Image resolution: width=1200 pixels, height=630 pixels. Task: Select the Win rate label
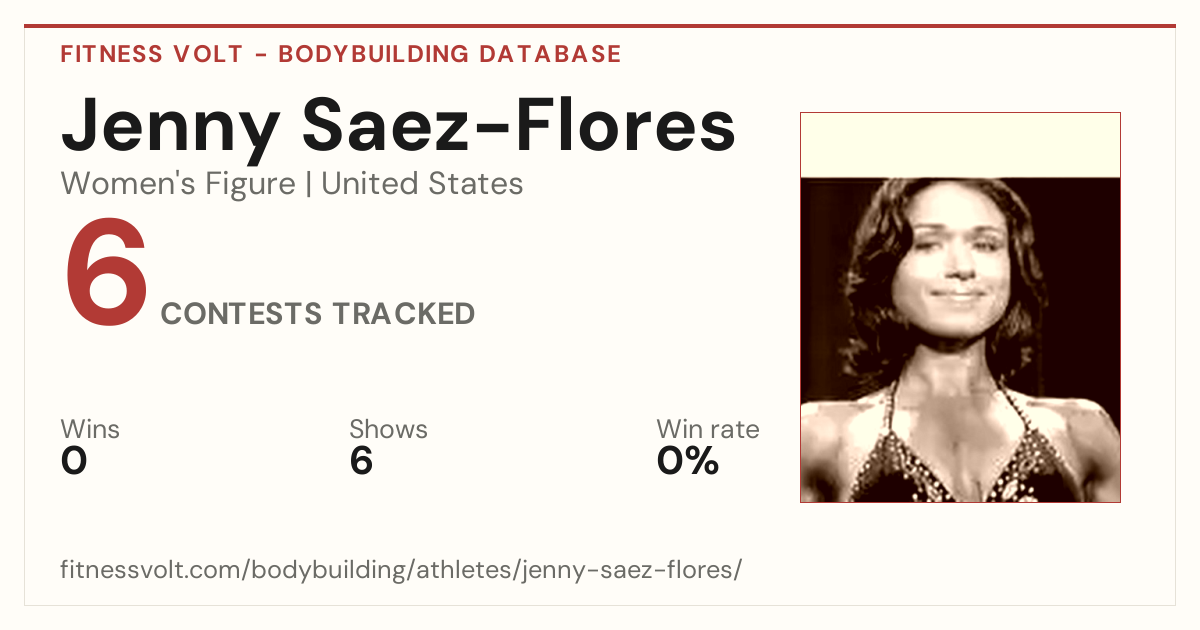pos(708,429)
